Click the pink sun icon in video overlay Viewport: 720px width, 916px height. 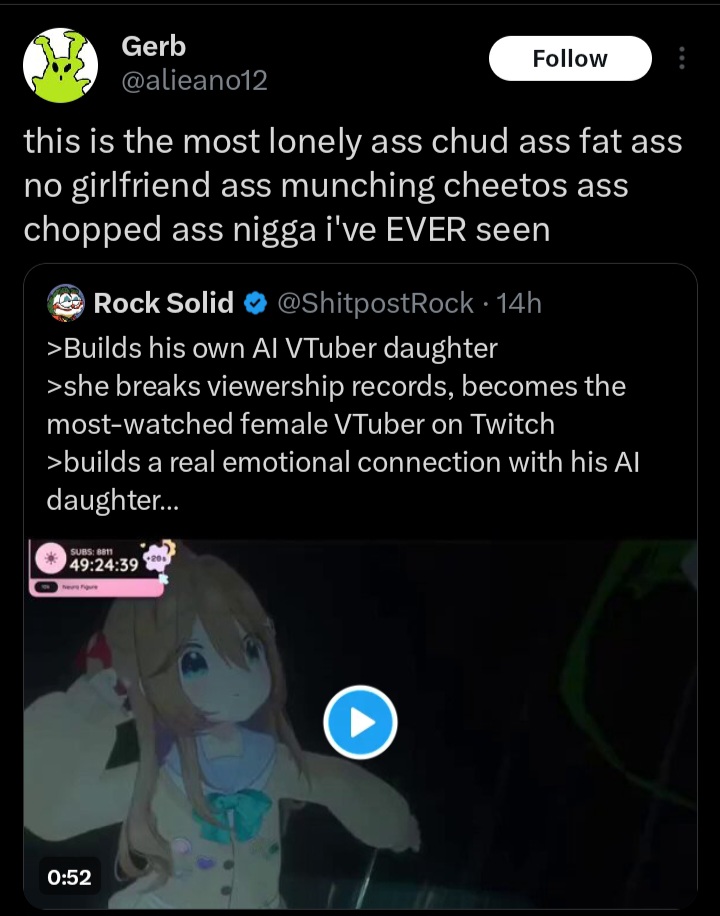click(50, 558)
